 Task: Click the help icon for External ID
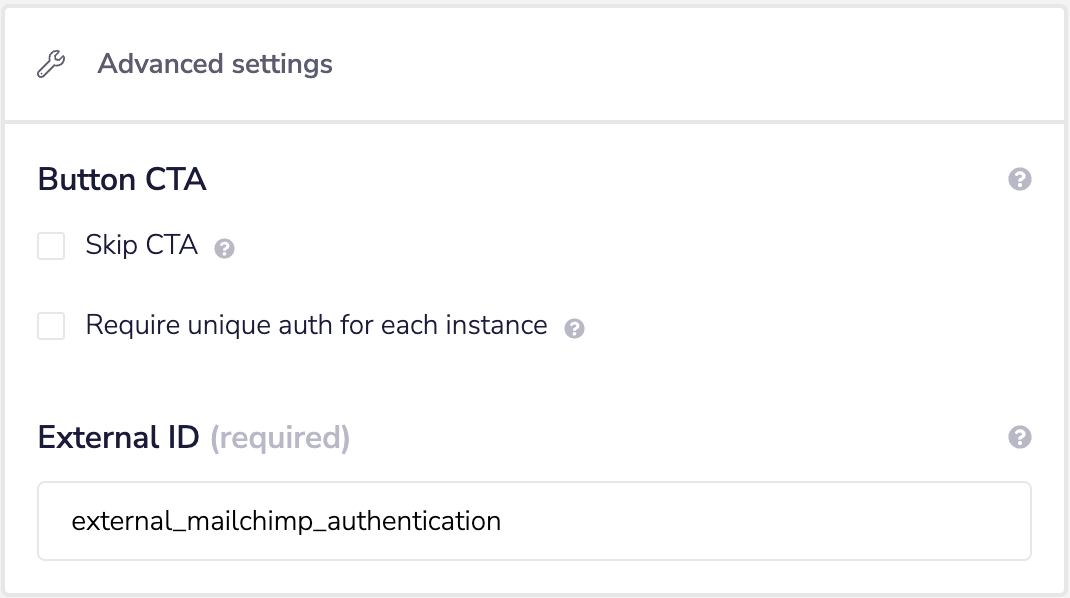[1019, 437]
